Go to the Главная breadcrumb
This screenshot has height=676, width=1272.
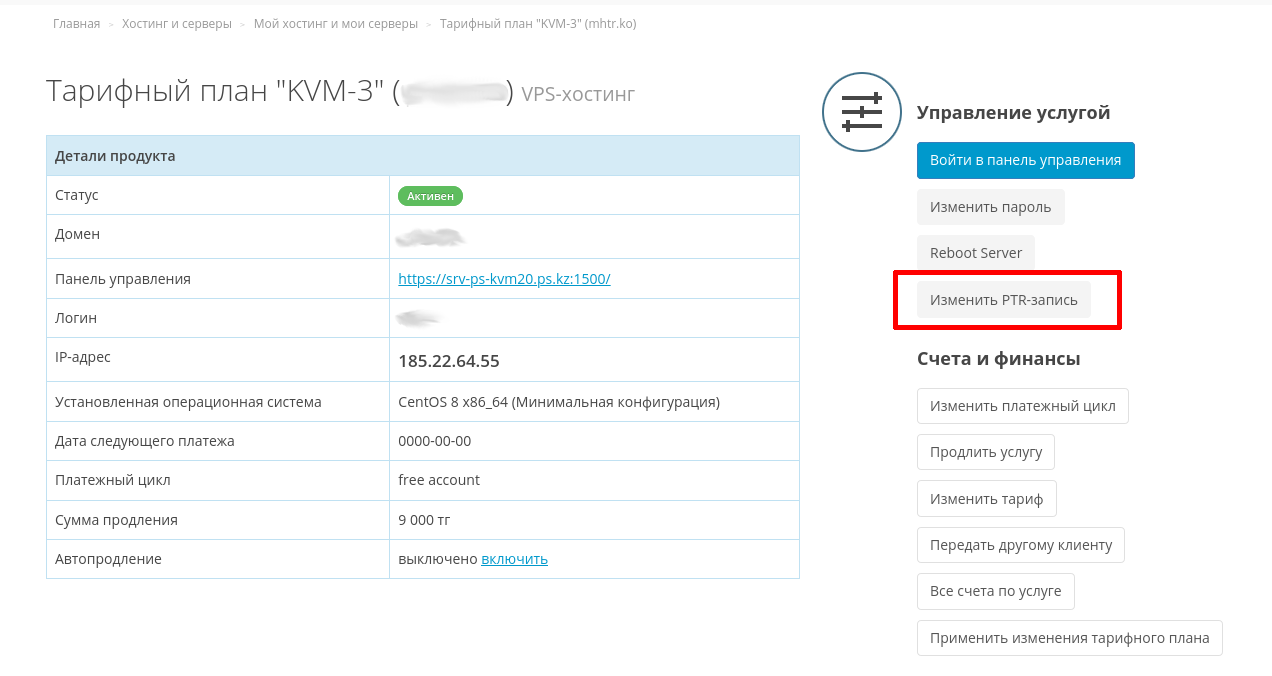click(76, 23)
